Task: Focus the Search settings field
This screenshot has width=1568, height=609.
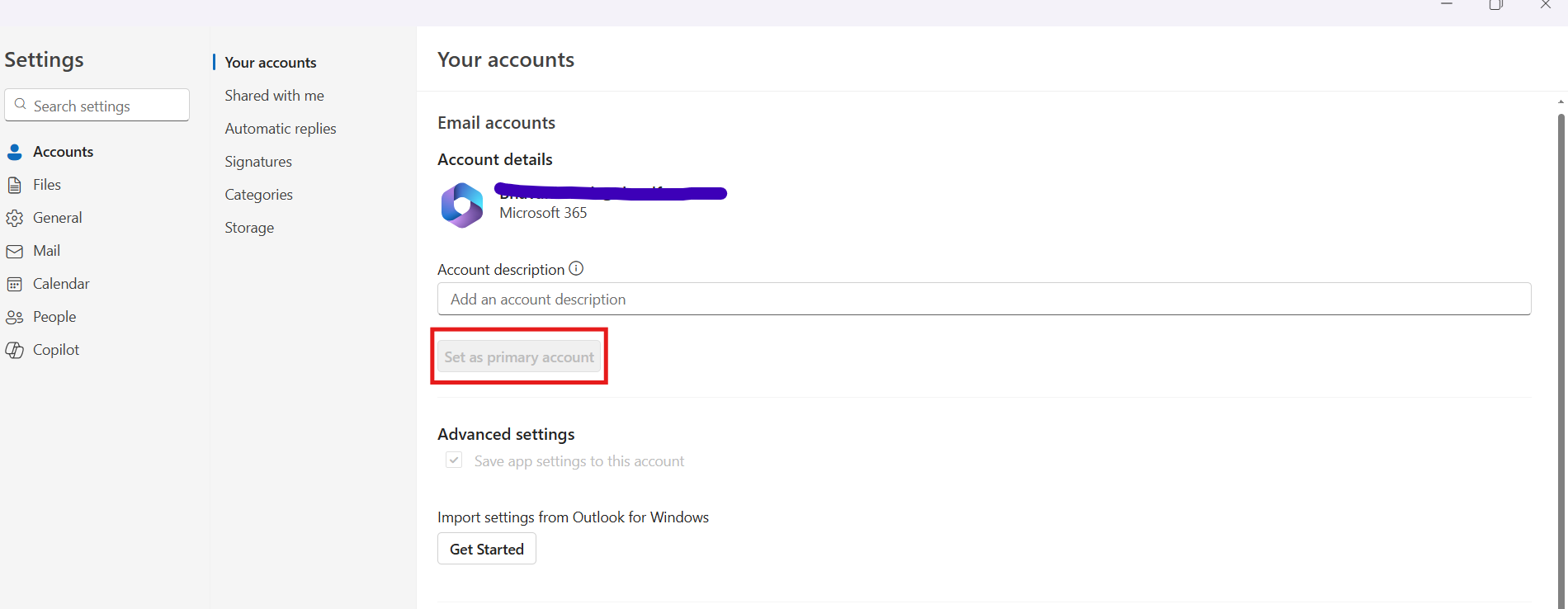Action: point(97,105)
